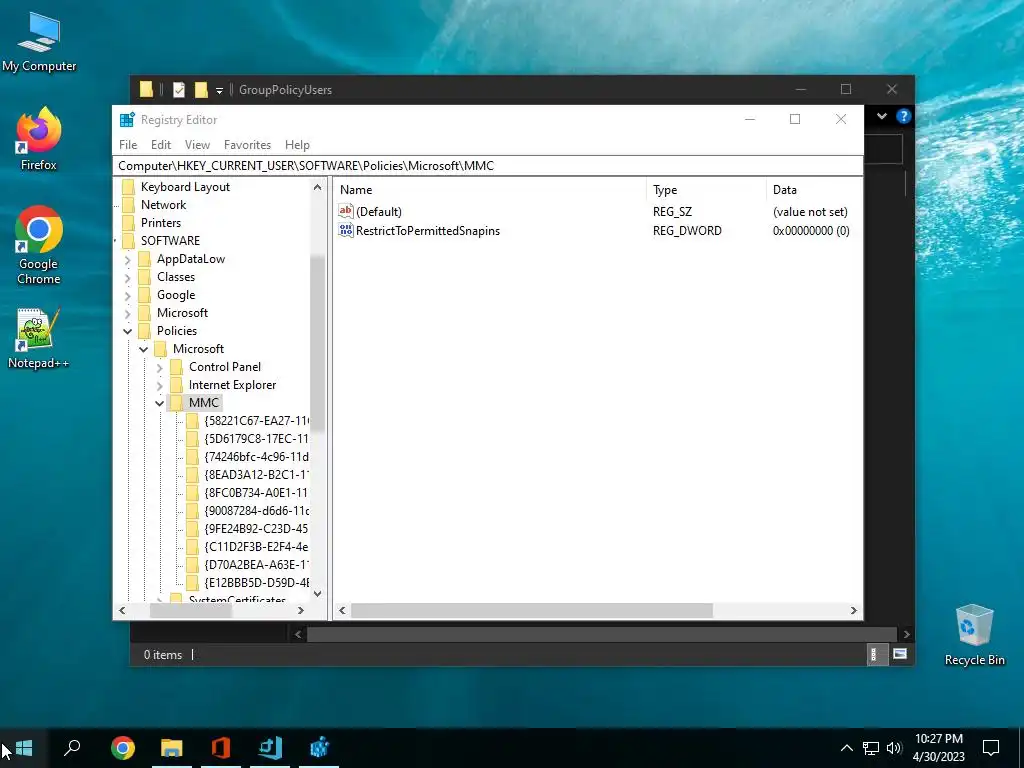Open Explorer quick access toolbar dropdown
The width and height of the screenshot is (1024, 768).
(219, 90)
